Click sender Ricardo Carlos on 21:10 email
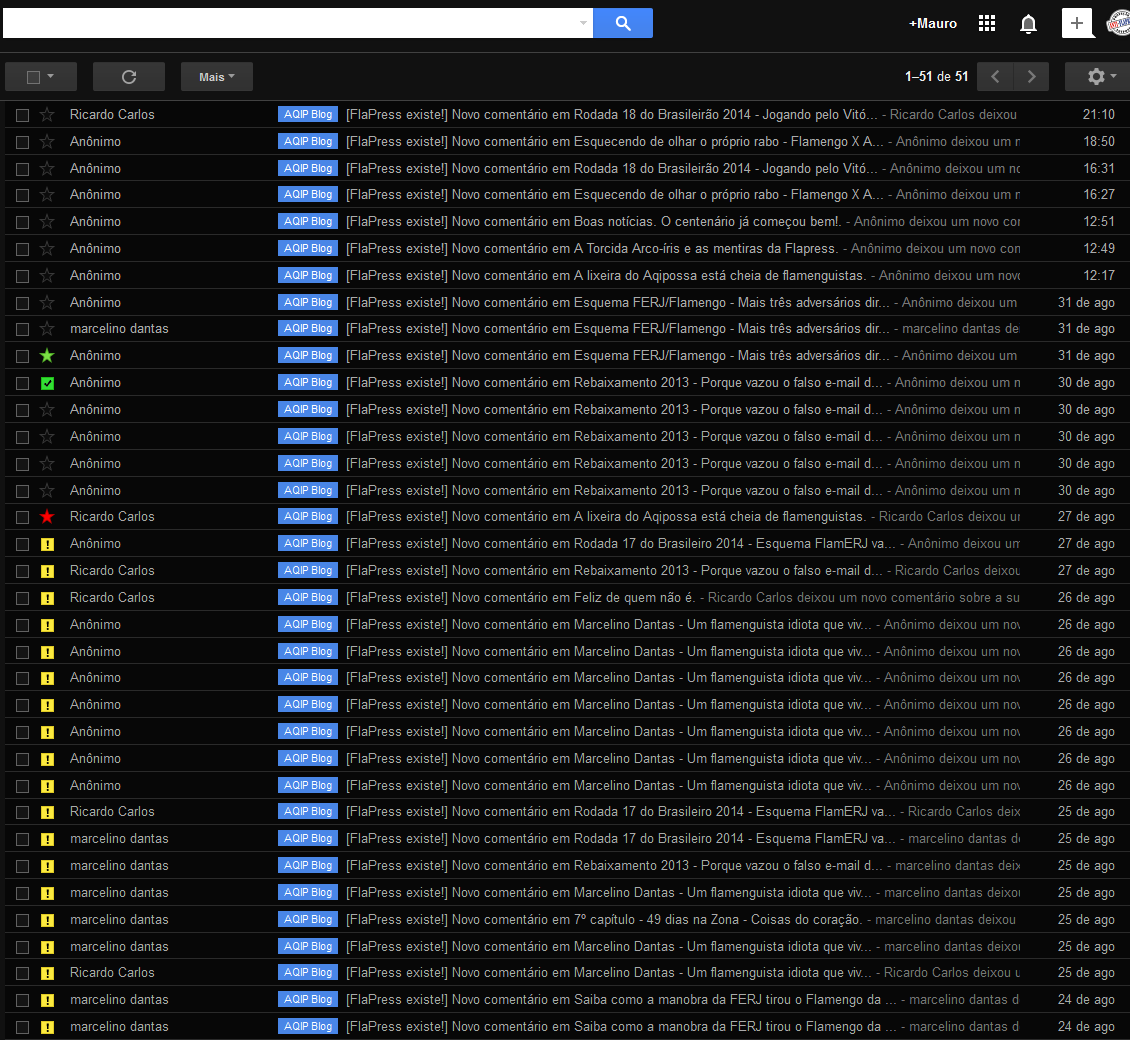 112,114
